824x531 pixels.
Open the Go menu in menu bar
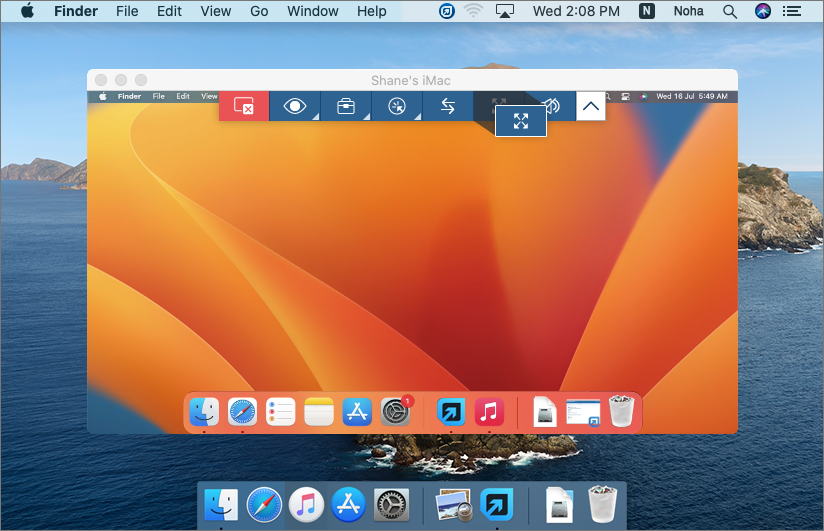[x=259, y=11]
